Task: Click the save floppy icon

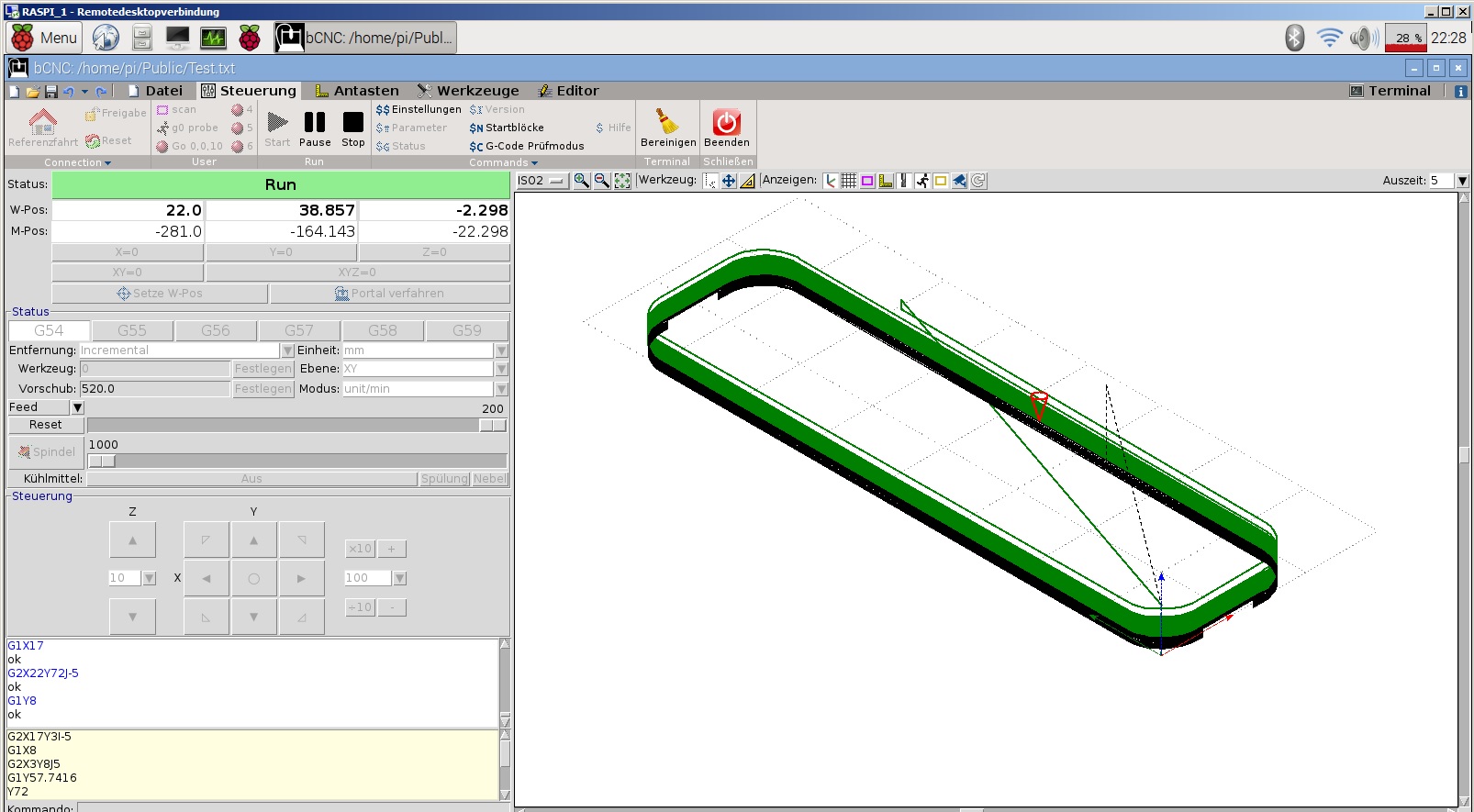Action: (x=50, y=91)
